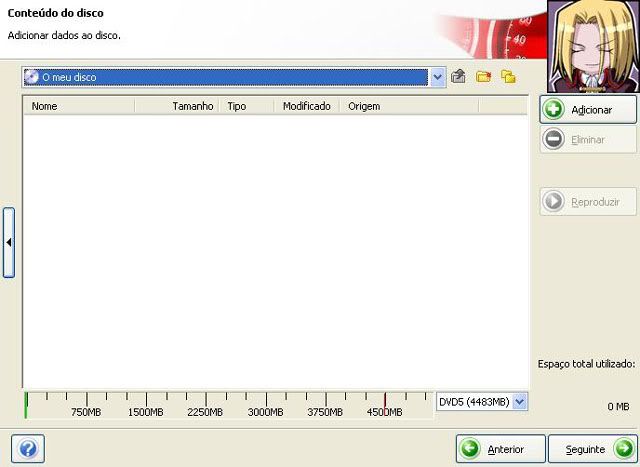The width and height of the screenshot is (640, 467).
Task: Click the up one level folder icon
Action: pyautogui.click(x=459, y=77)
